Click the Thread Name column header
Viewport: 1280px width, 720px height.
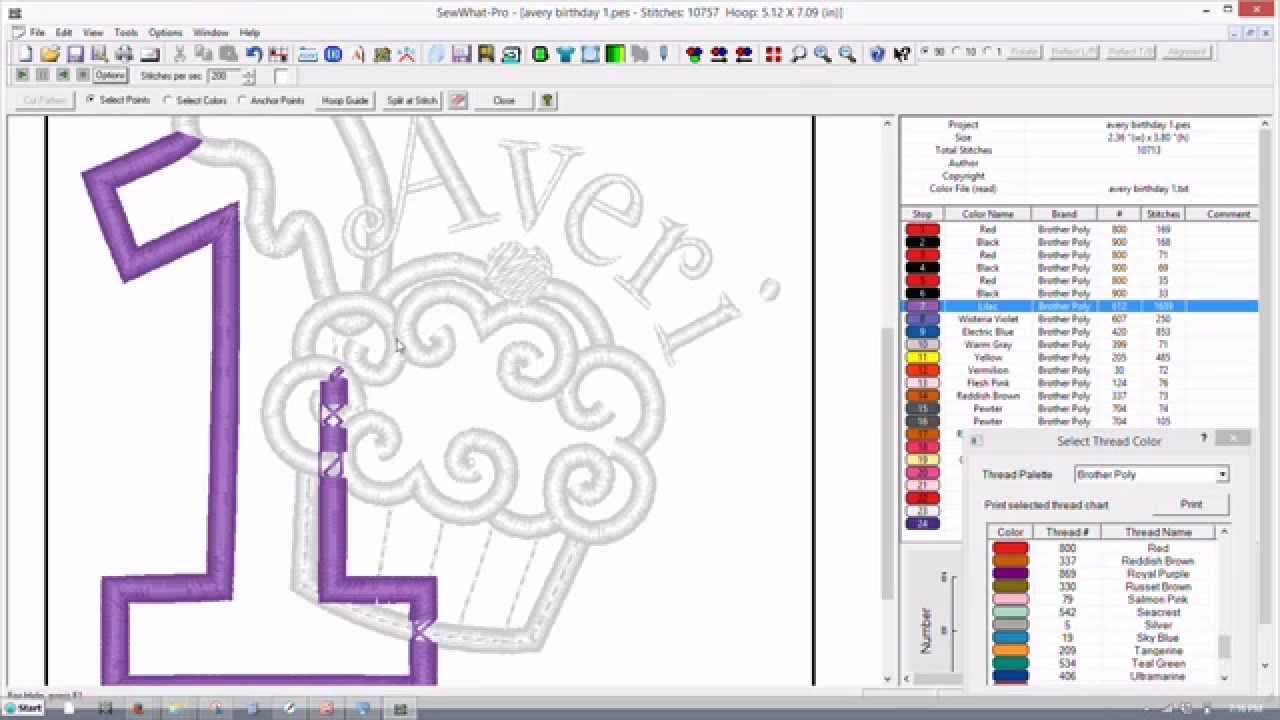[1158, 532]
